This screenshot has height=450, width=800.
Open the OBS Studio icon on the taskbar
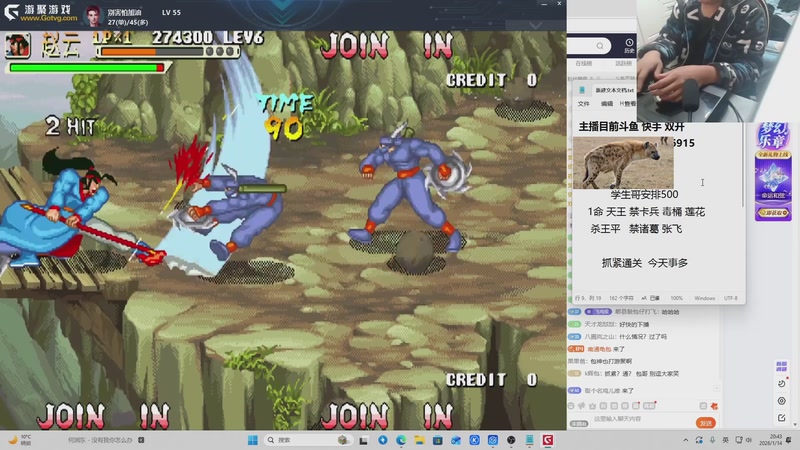(511, 440)
